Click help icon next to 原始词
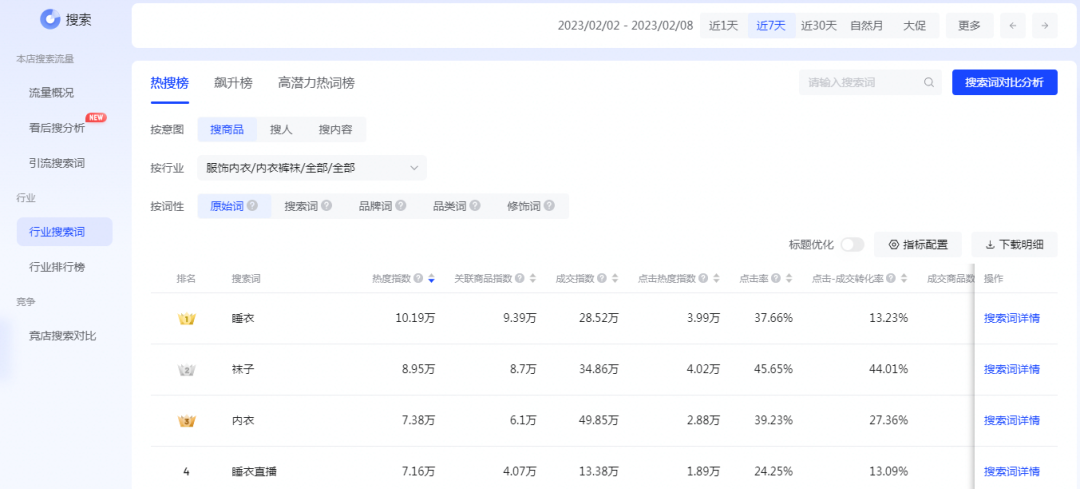The height and width of the screenshot is (489, 1080). [252, 206]
